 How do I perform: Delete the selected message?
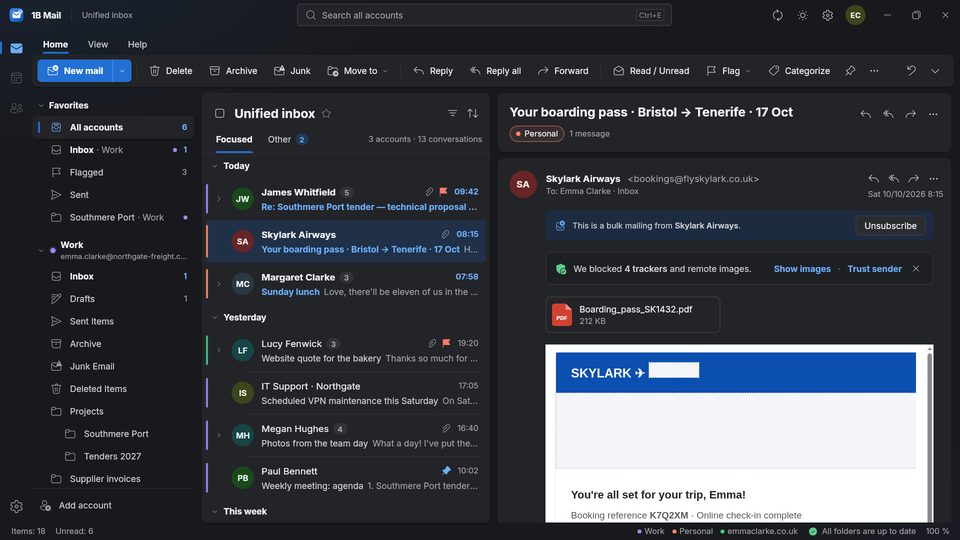(171, 71)
